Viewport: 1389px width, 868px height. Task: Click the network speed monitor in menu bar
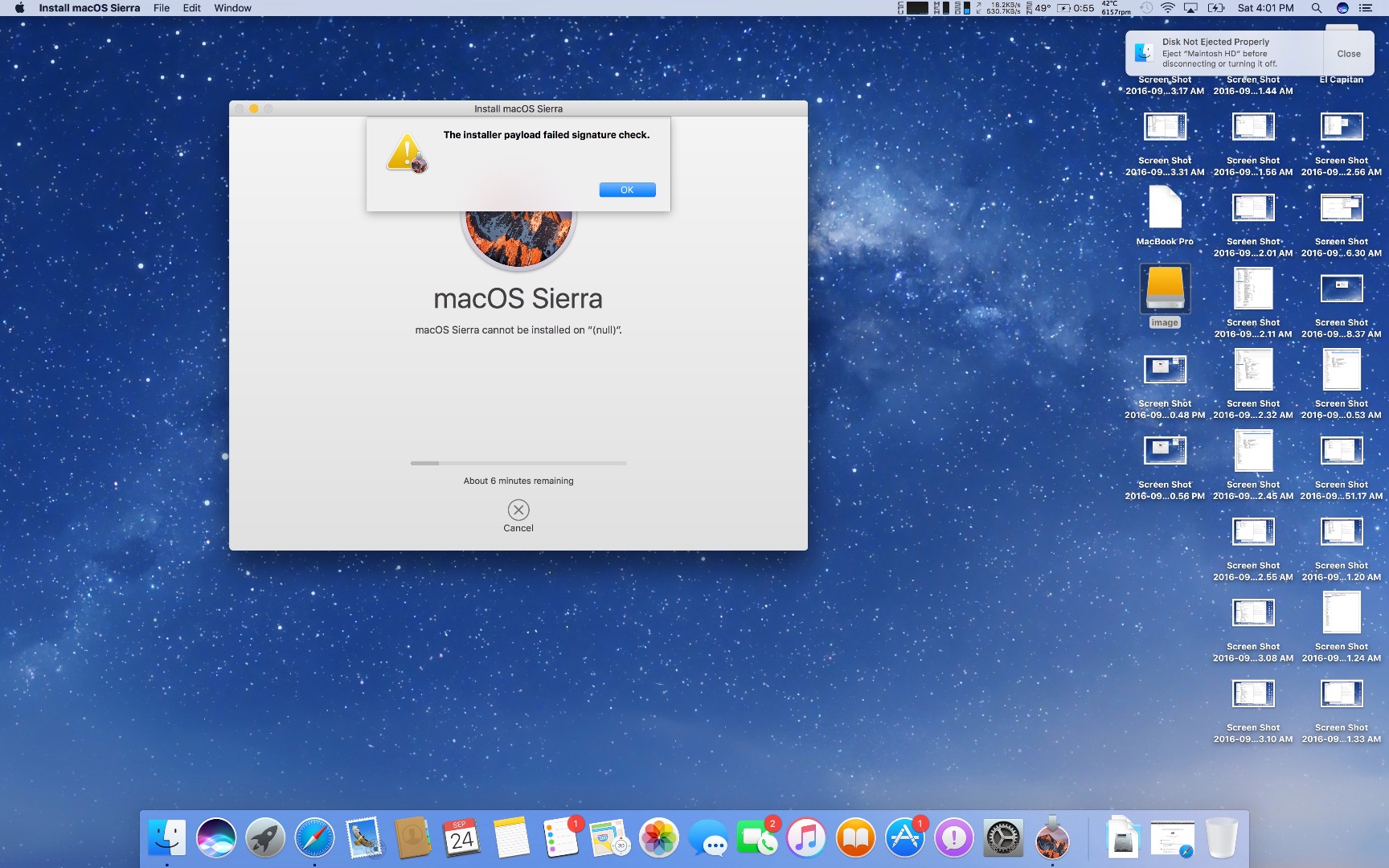(1000, 8)
